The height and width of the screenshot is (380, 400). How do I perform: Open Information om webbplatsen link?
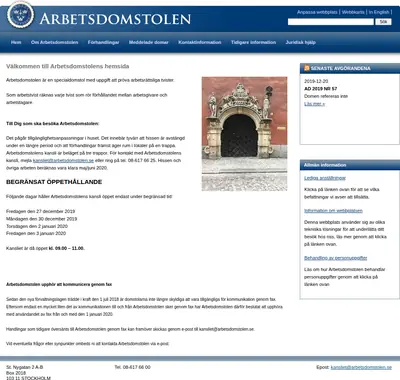click(x=333, y=211)
